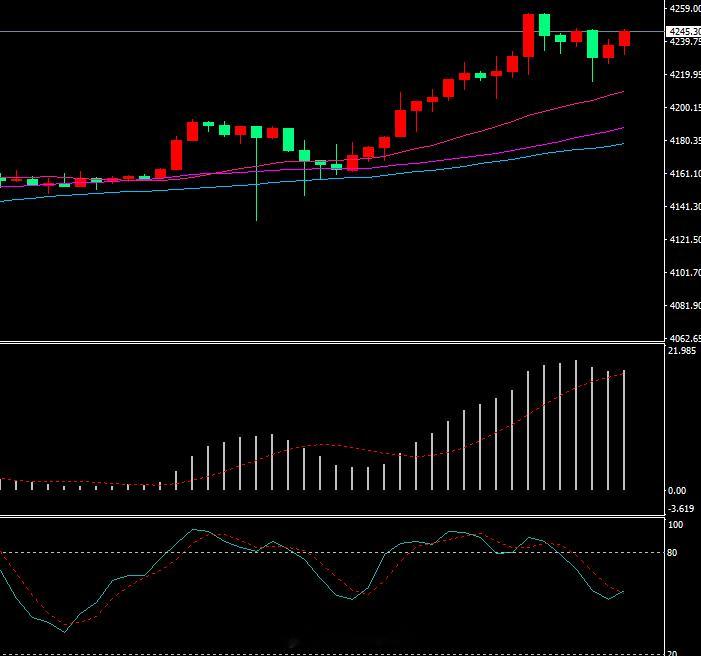This screenshot has height=656, width=701.
Task: Click the 0.00 MACD zero level label
Action: click(x=677, y=491)
